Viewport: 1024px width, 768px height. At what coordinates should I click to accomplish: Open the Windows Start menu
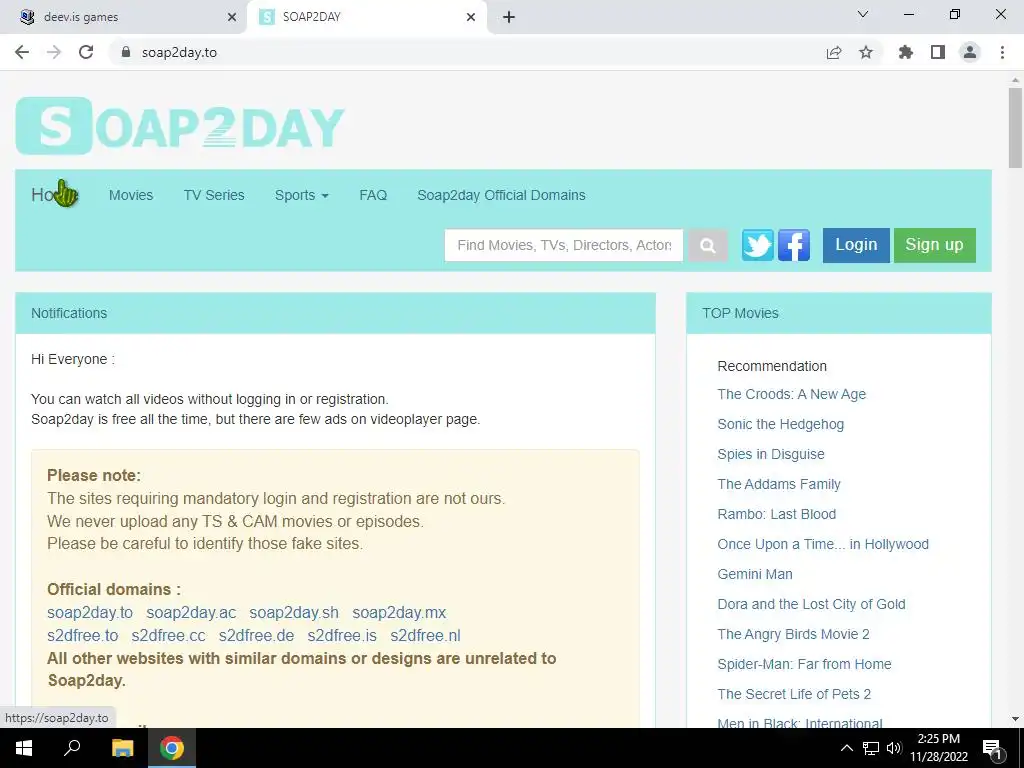(x=24, y=748)
